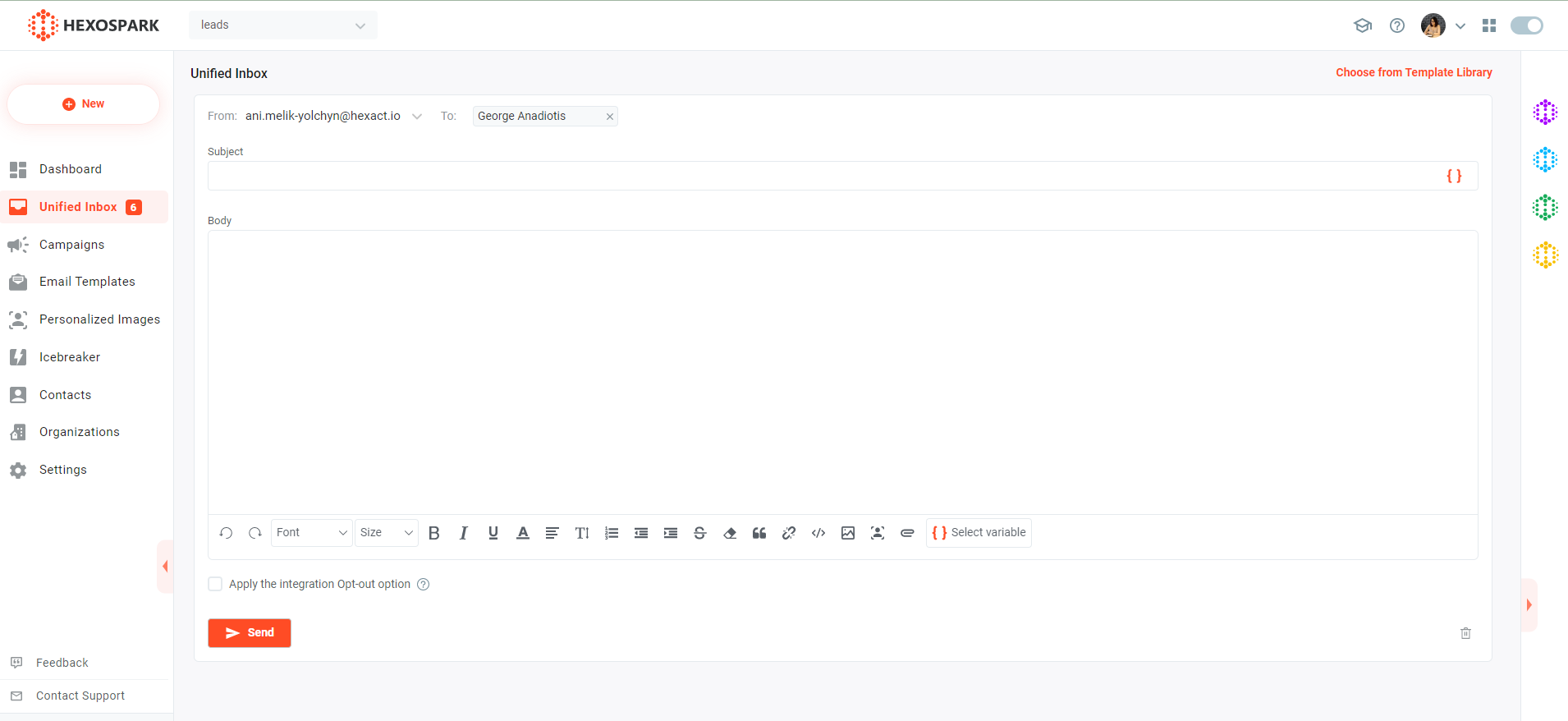Pick text color with the A icon
The width and height of the screenshot is (1568, 721).
(x=523, y=533)
